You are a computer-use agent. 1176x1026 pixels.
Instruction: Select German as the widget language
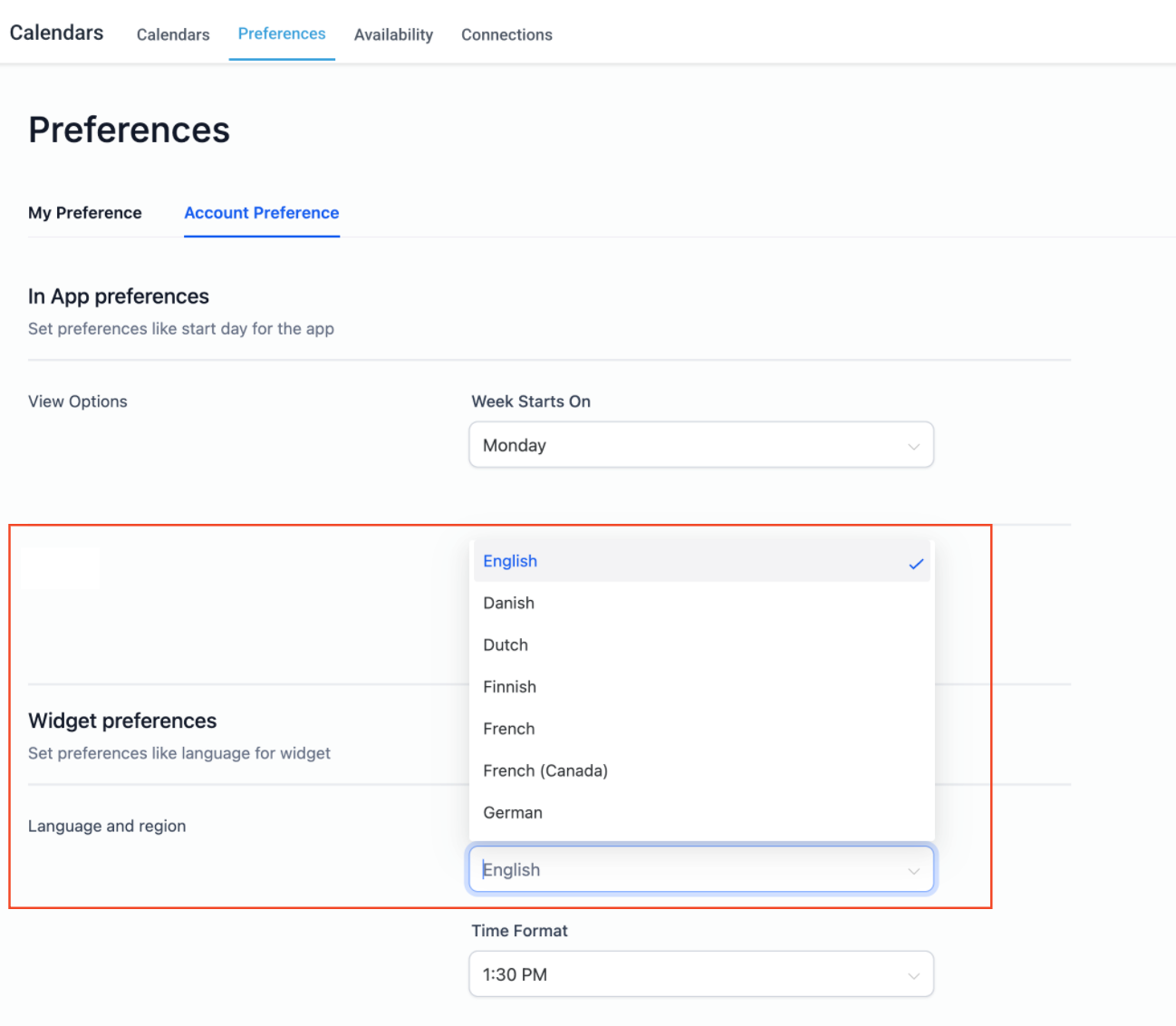513,813
